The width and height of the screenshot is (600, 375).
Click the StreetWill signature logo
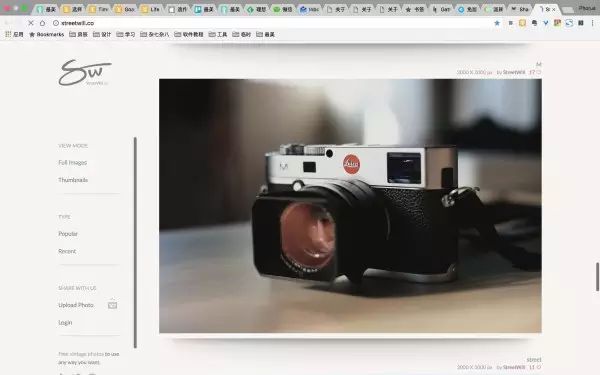(85, 72)
